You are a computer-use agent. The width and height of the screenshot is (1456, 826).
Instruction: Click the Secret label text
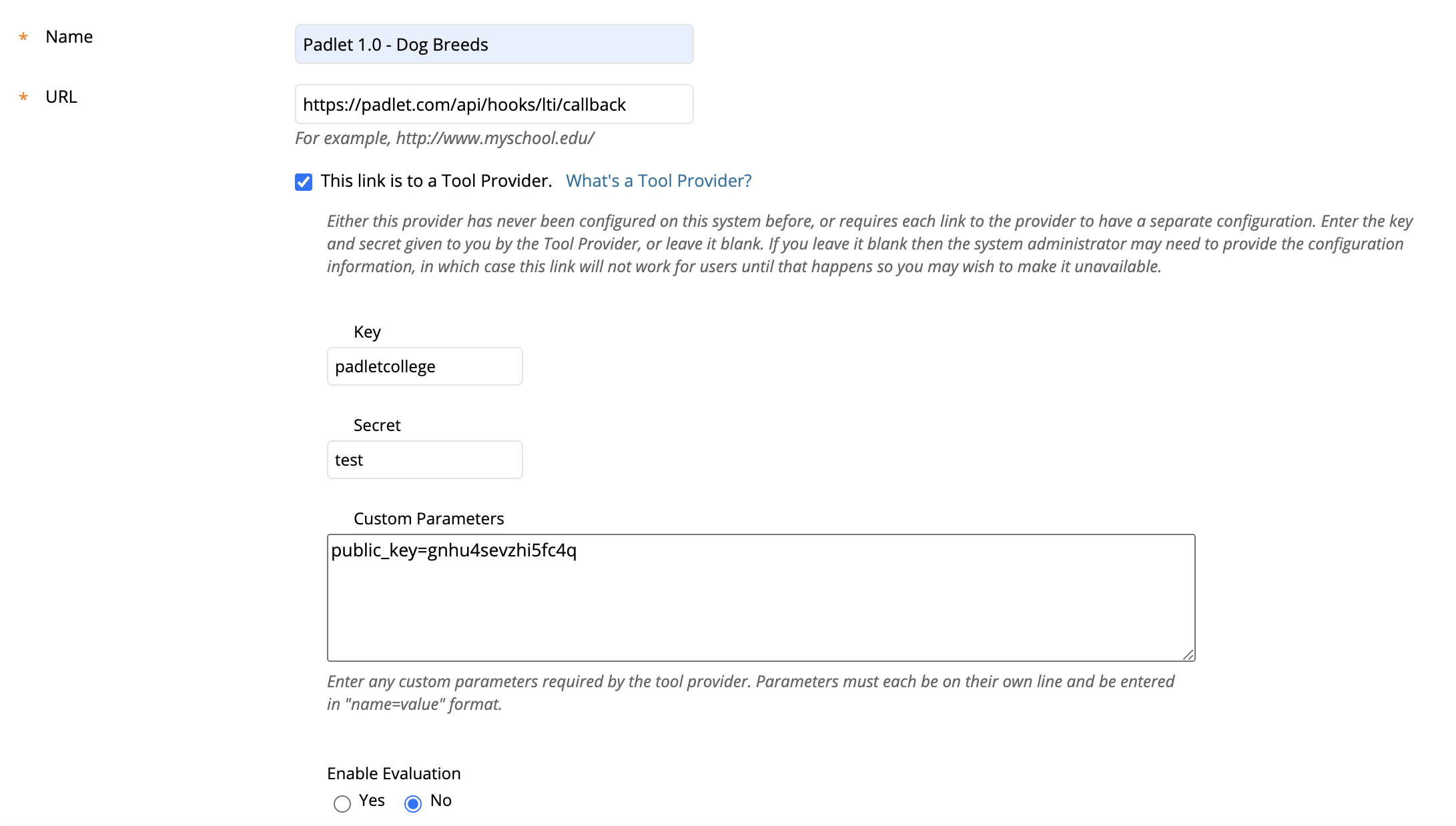coord(377,425)
